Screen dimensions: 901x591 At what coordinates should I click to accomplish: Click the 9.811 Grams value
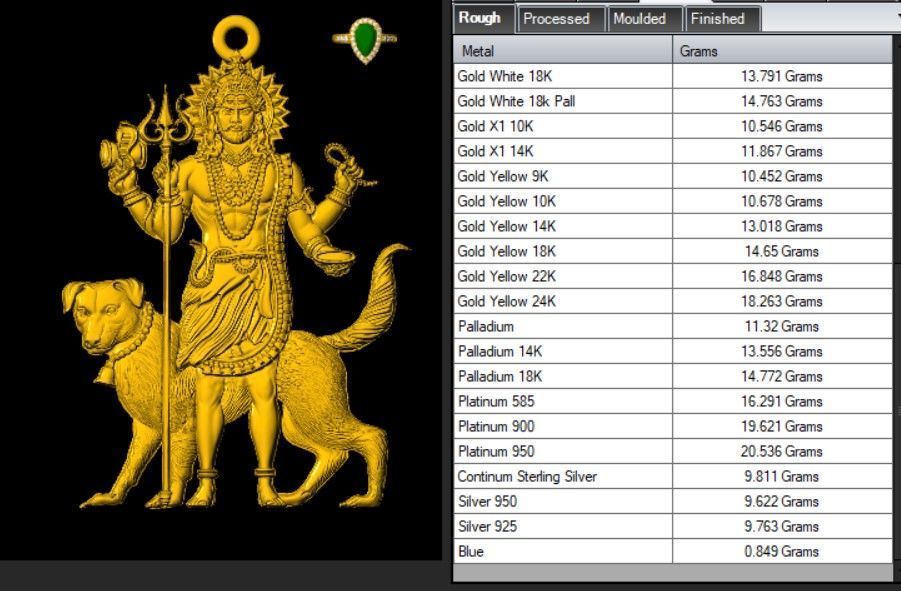[x=781, y=476]
